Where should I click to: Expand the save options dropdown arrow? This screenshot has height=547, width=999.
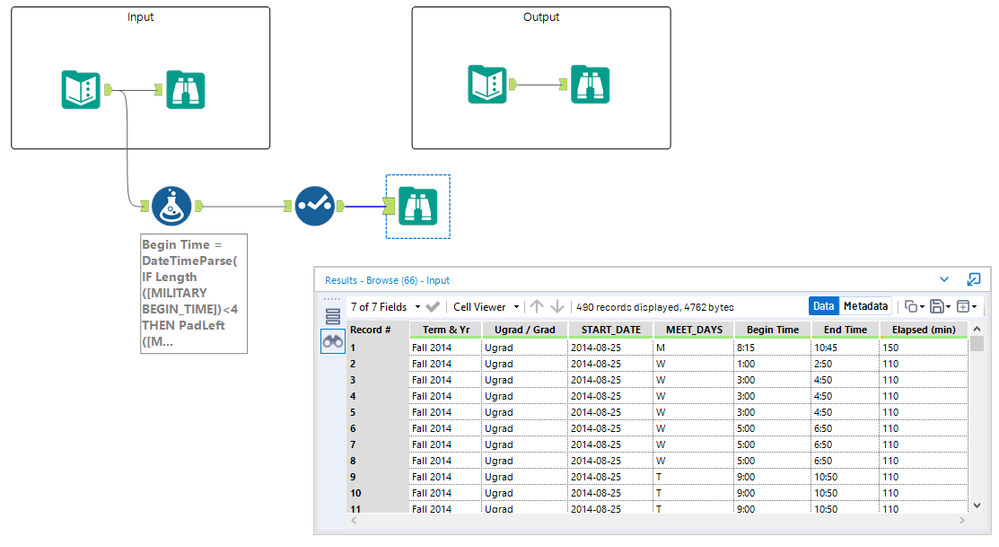click(x=948, y=308)
